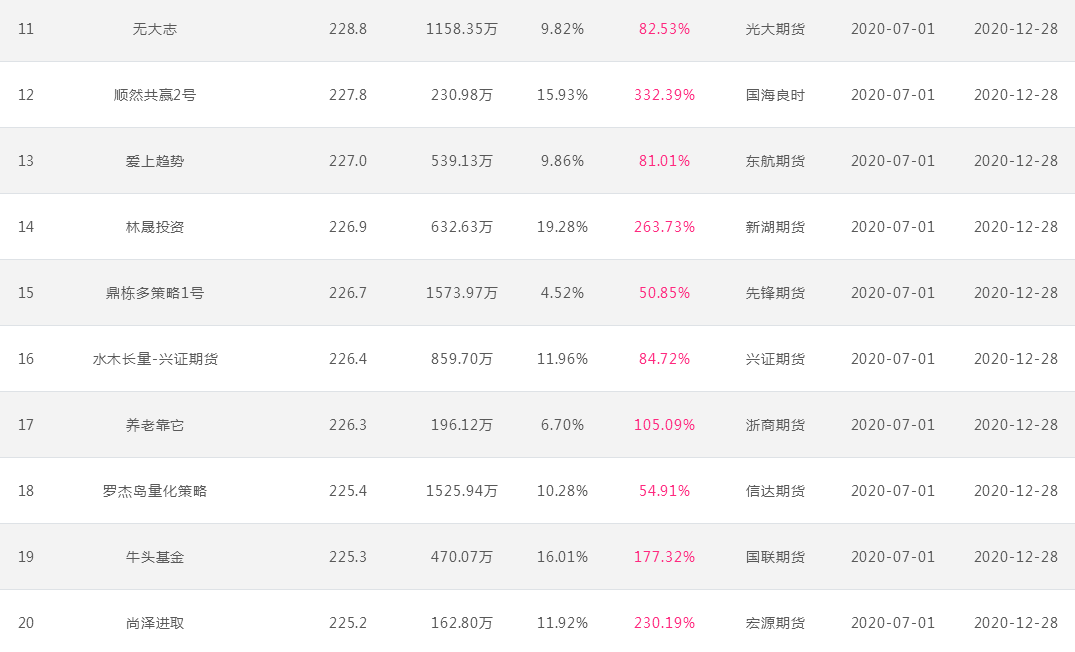Select the 养老靠它 account name
Image resolution: width=1075 pixels, height=652 pixels.
155,425
